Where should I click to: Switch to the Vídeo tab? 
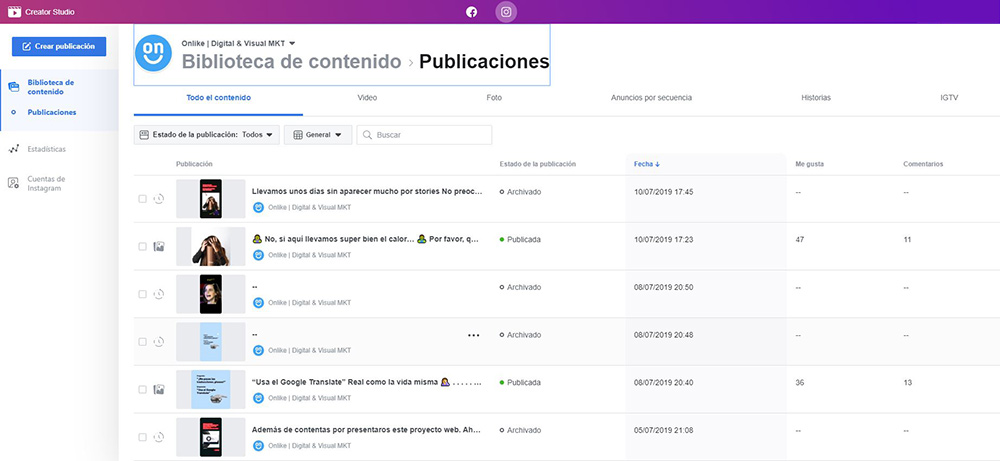pyautogui.click(x=367, y=98)
